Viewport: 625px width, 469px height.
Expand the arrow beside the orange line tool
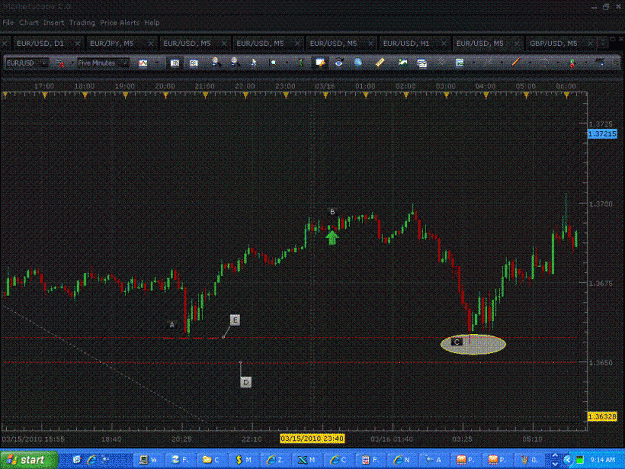coord(529,63)
